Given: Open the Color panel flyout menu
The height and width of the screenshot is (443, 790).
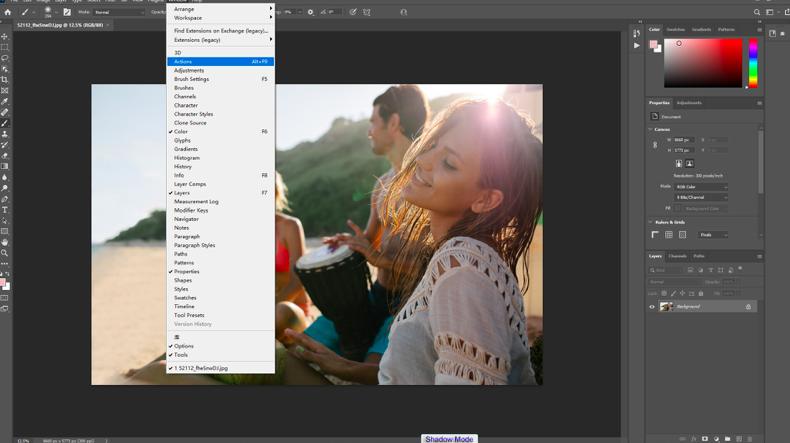Looking at the screenshot, I should [x=759, y=30].
